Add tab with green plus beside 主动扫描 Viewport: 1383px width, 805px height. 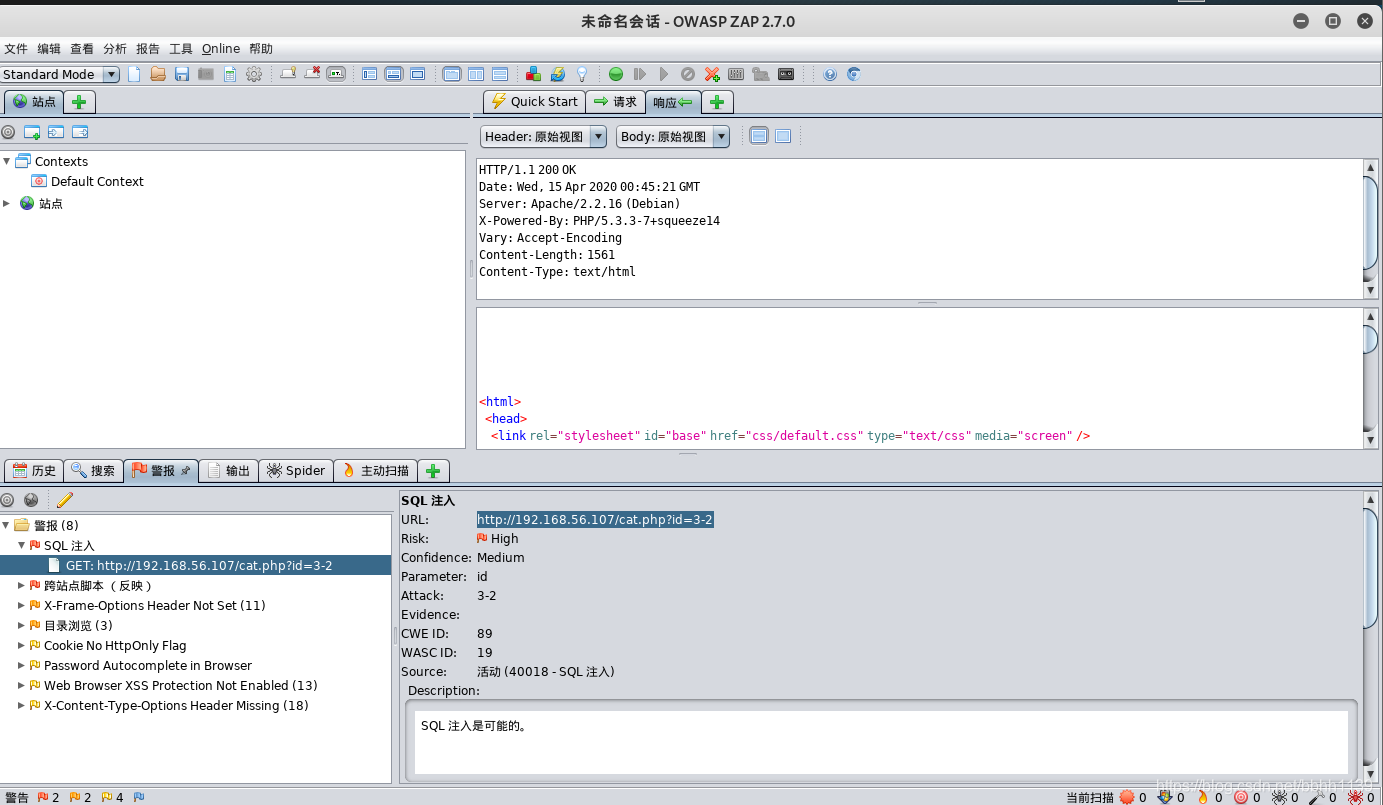tap(433, 470)
